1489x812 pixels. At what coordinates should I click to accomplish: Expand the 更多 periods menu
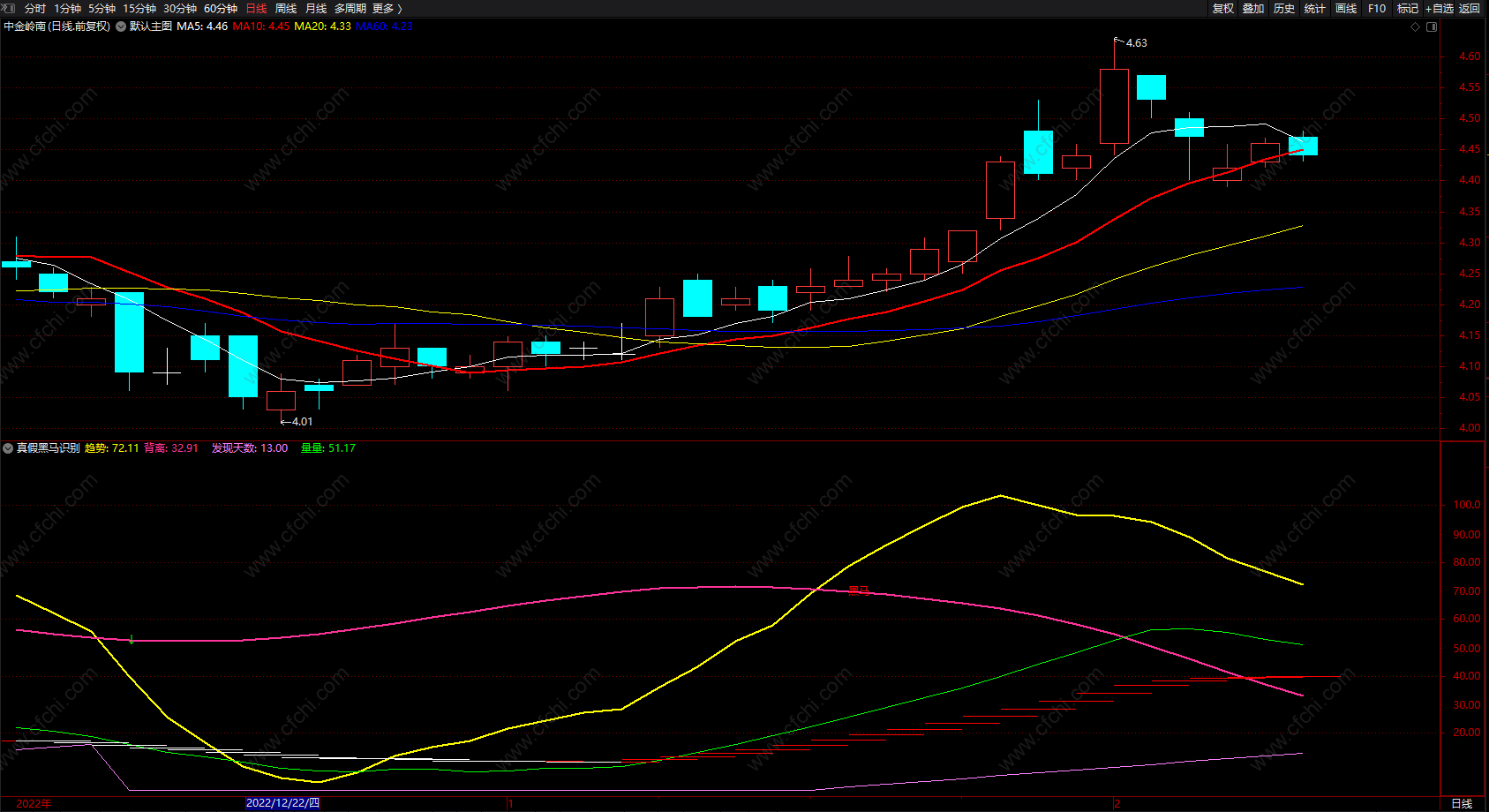(x=387, y=9)
